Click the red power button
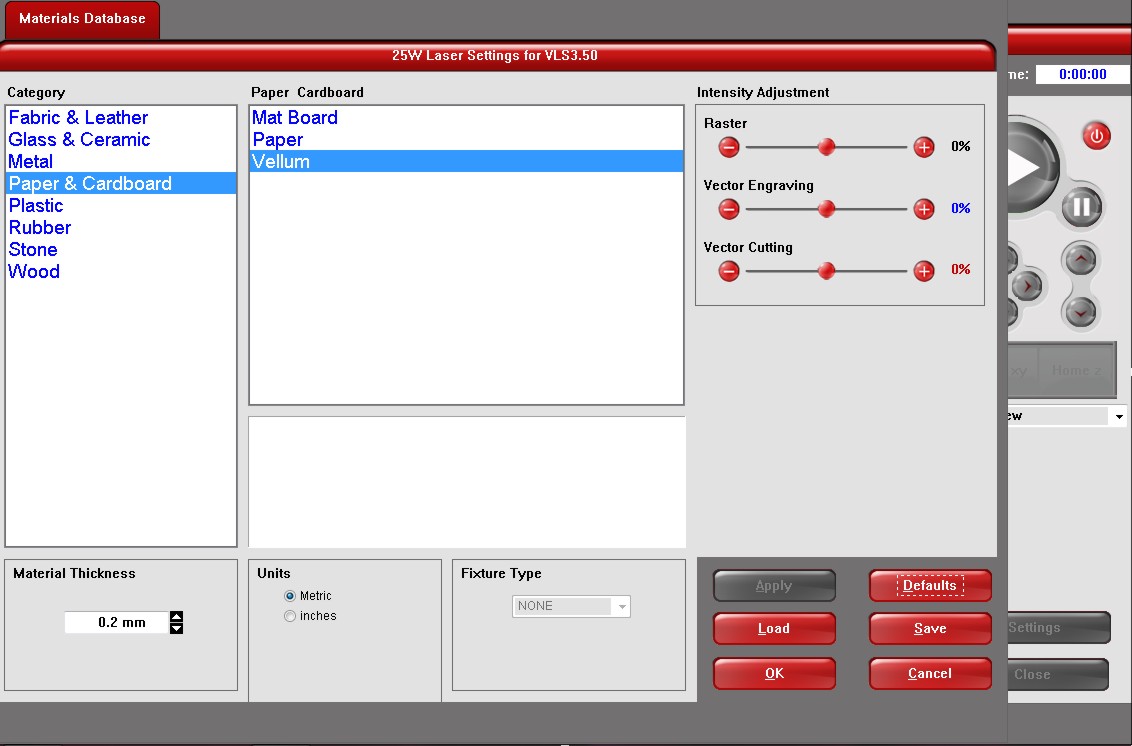 [x=1096, y=136]
